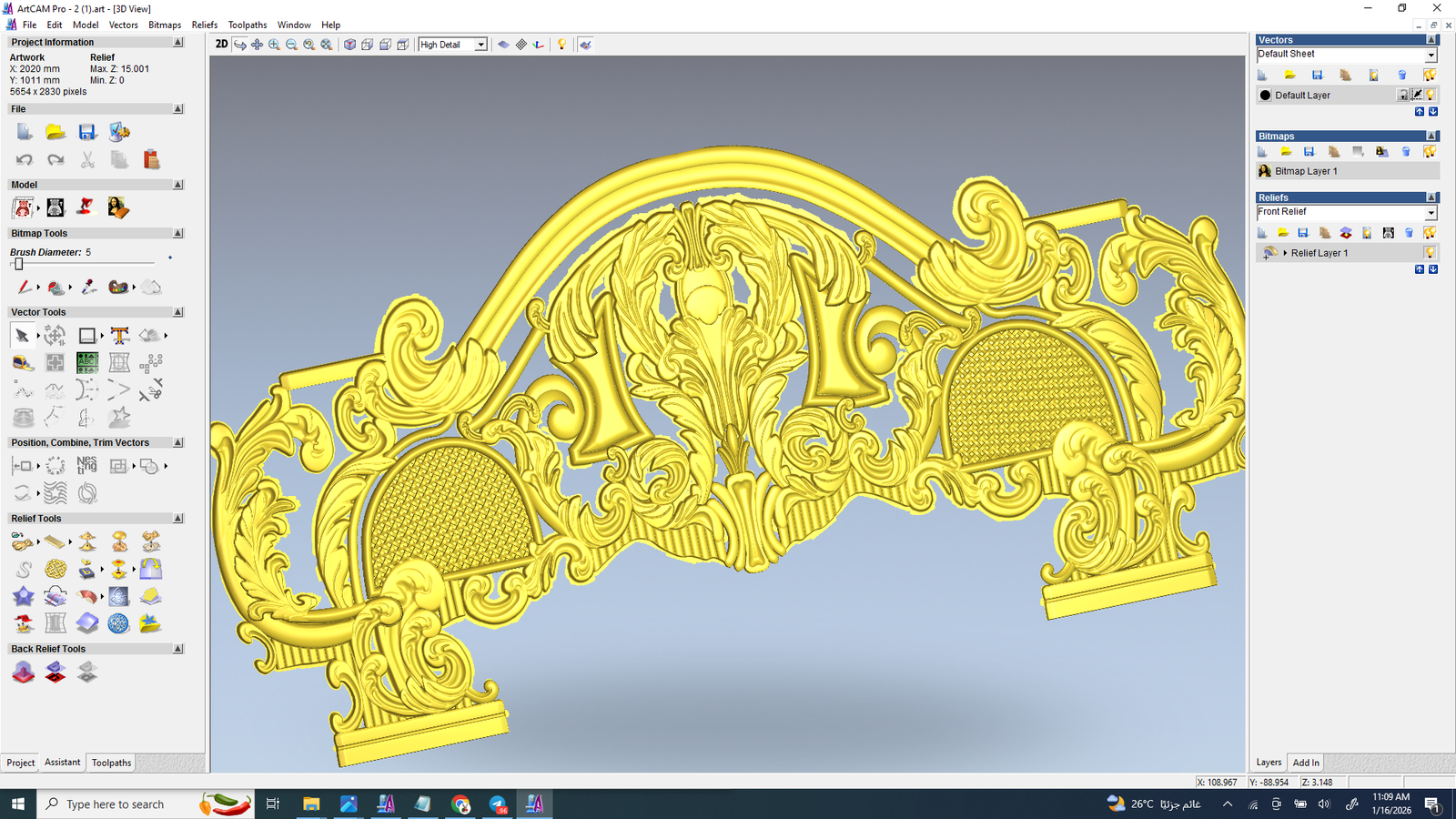Open the Toolpaths menu

(247, 25)
